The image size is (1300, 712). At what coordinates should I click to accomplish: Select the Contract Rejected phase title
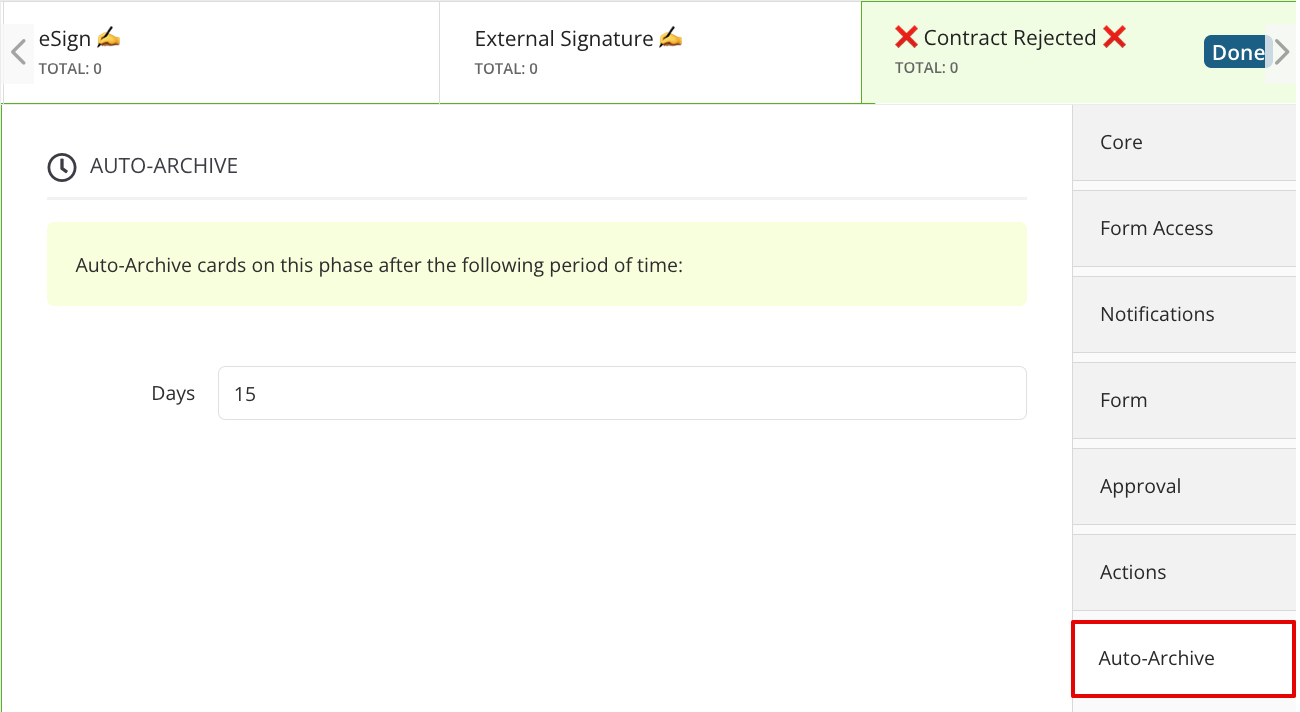(1010, 38)
